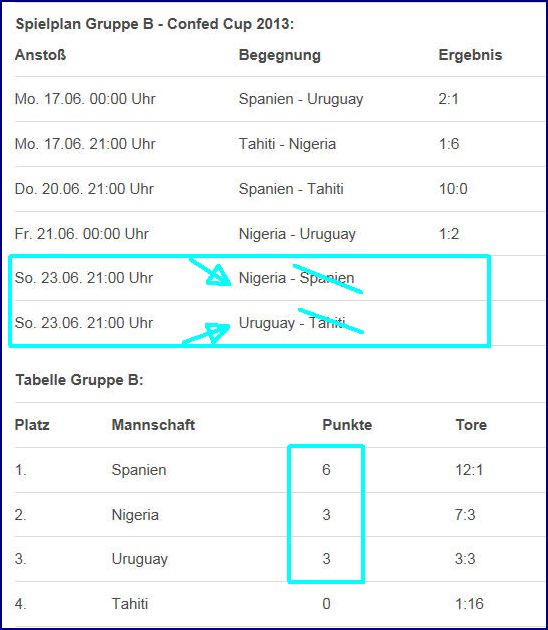Screen dimensions: 548x630
Task: Select the Nigeria - Uruguay fixture
Action: tap(297, 234)
